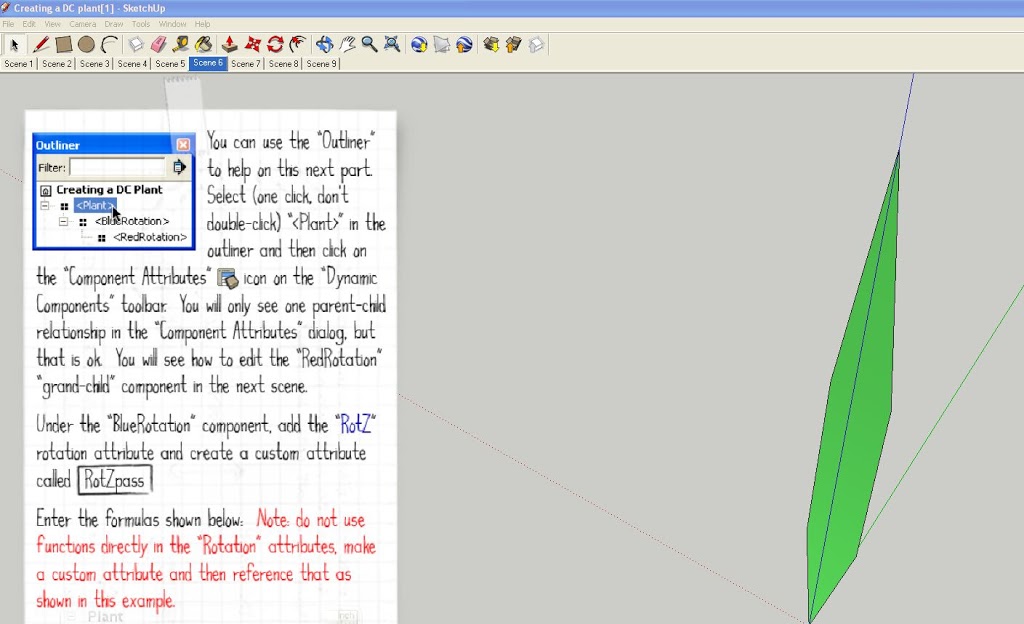Open the Scene 4 tab
Screen dimensions: 1024x624
(133, 64)
